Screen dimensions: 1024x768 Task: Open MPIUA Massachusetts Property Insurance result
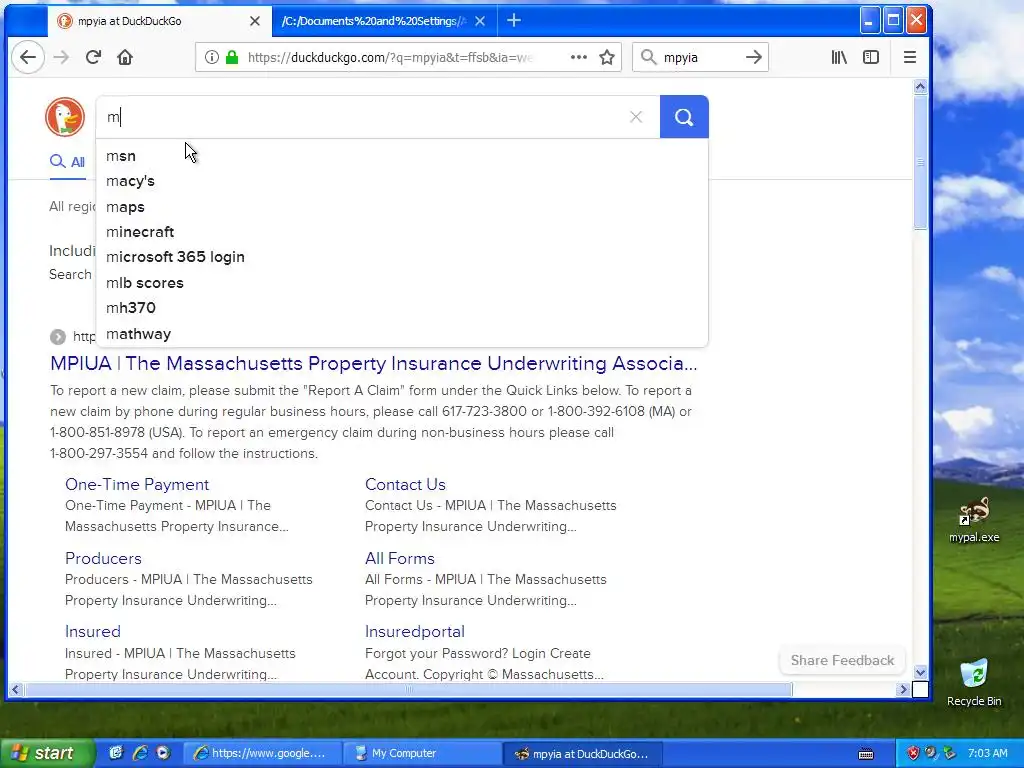[x=374, y=364]
